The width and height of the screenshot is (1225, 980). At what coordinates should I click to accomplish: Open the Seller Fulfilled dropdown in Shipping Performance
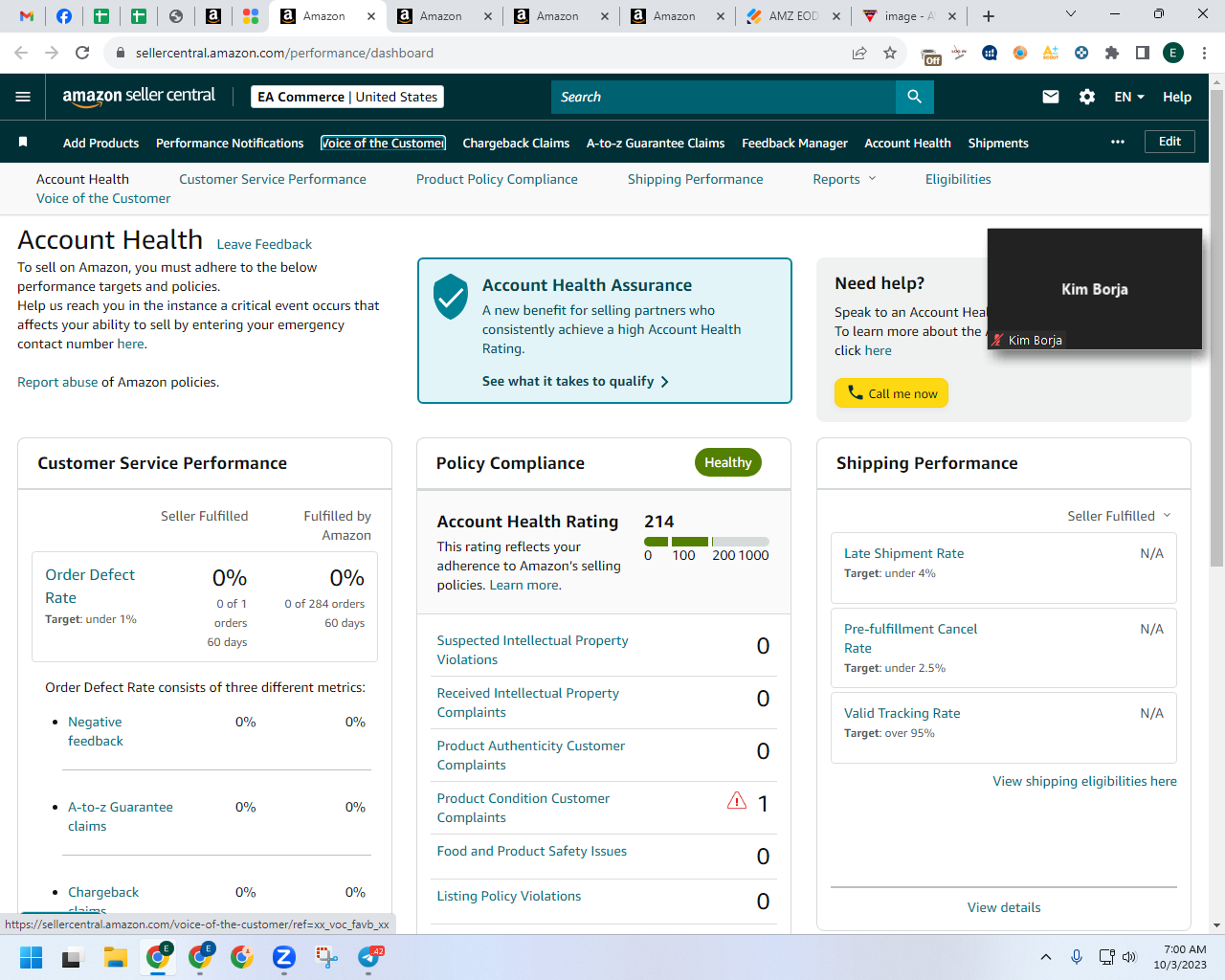point(1119,516)
